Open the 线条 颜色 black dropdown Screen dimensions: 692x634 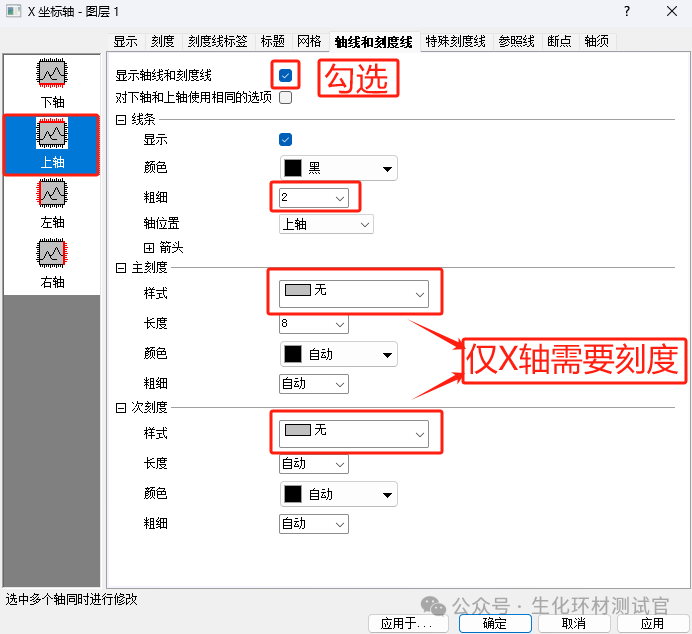coord(338,168)
